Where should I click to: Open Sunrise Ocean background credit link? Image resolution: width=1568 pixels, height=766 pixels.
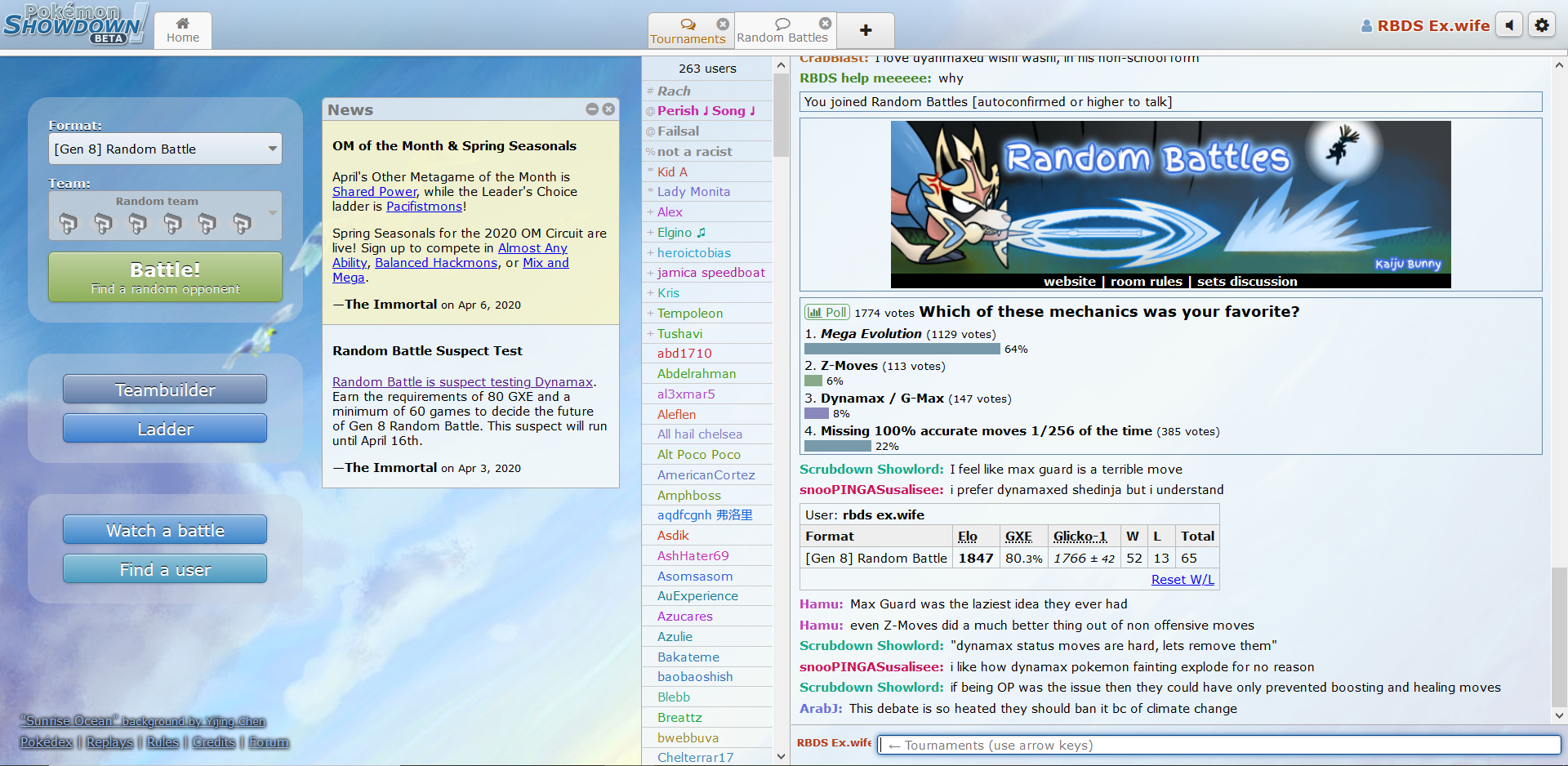144,721
